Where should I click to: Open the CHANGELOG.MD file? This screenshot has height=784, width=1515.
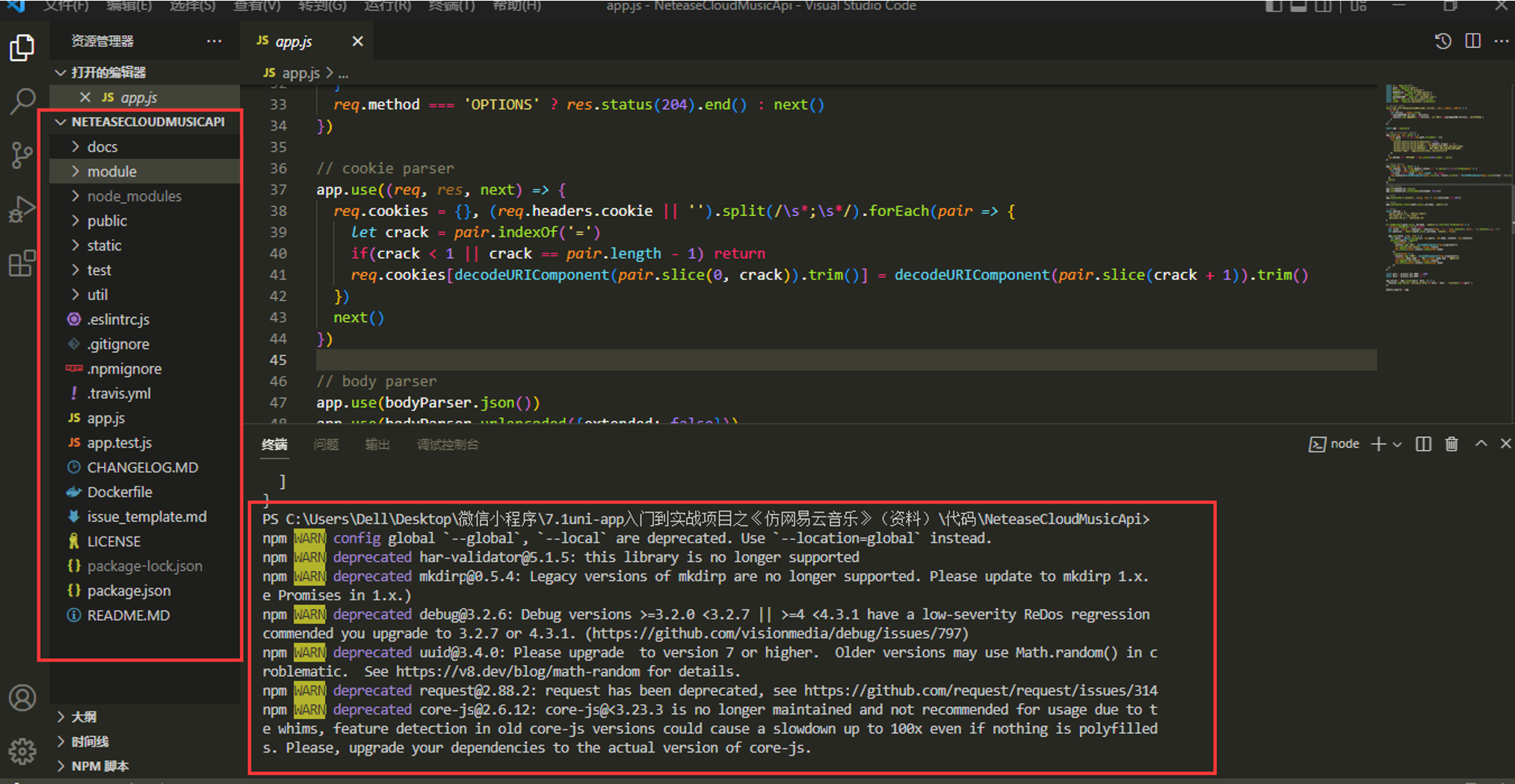click(146, 467)
